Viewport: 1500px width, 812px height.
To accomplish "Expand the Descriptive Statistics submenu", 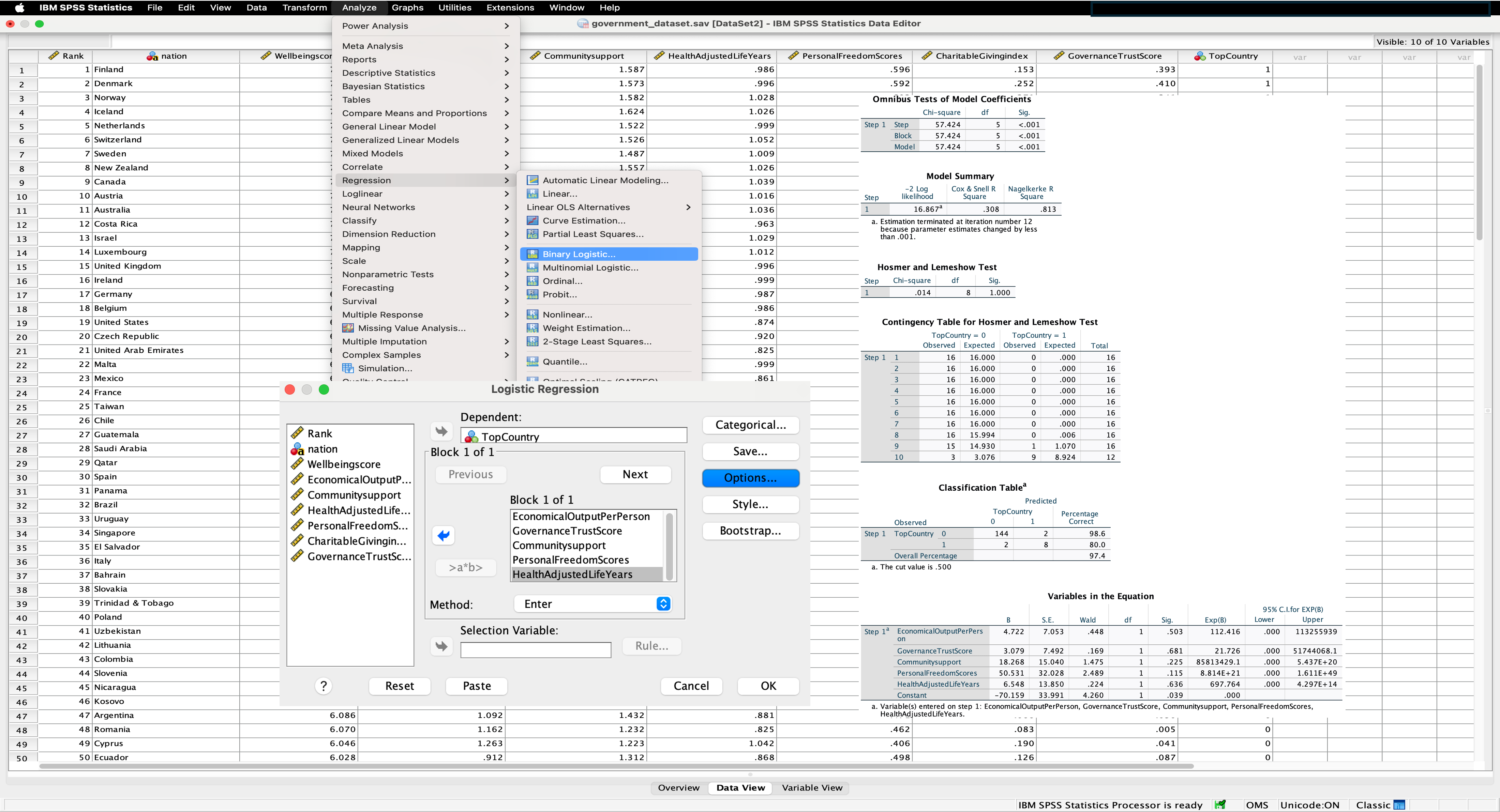I will click(x=425, y=73).
